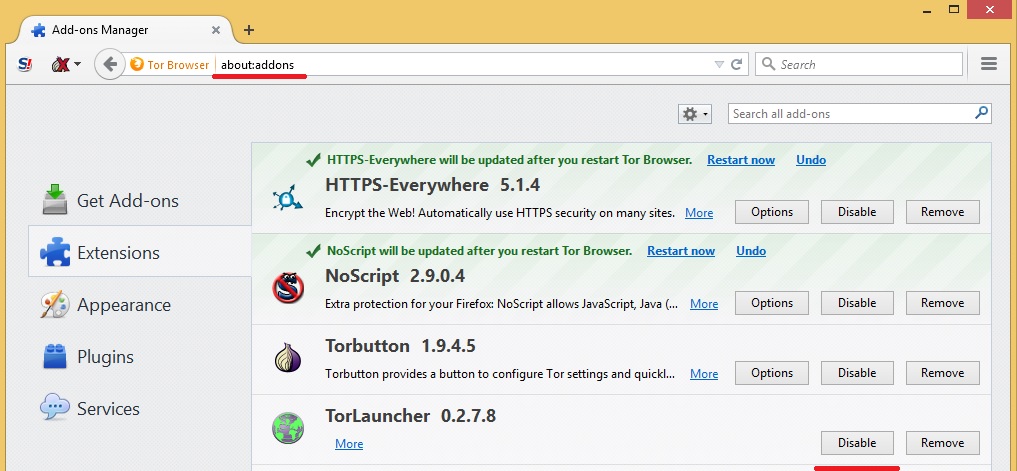Click Restart now for HTTPS-Everywhere update
Viewport: 1017px width, 471px height.
(741, 160)
